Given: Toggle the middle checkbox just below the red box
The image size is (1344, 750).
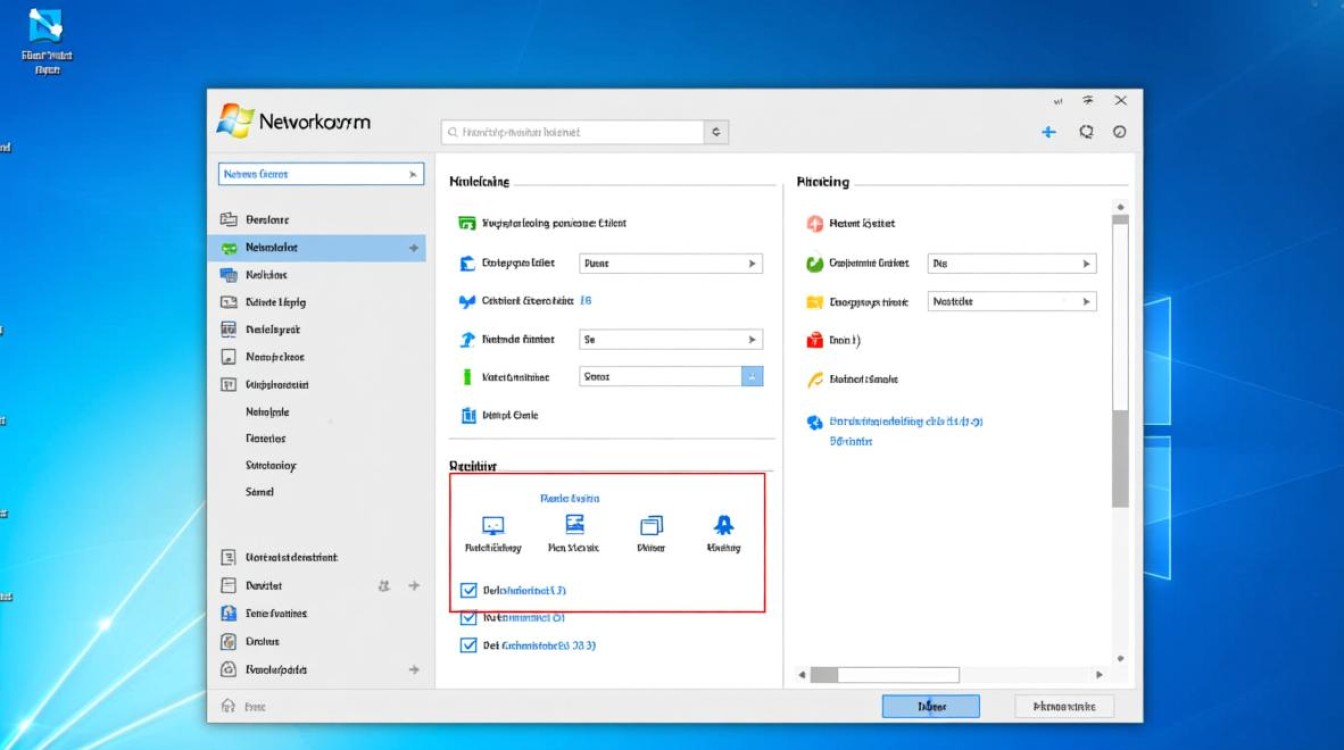Looking at the screenshot, I should coord(468,618).
